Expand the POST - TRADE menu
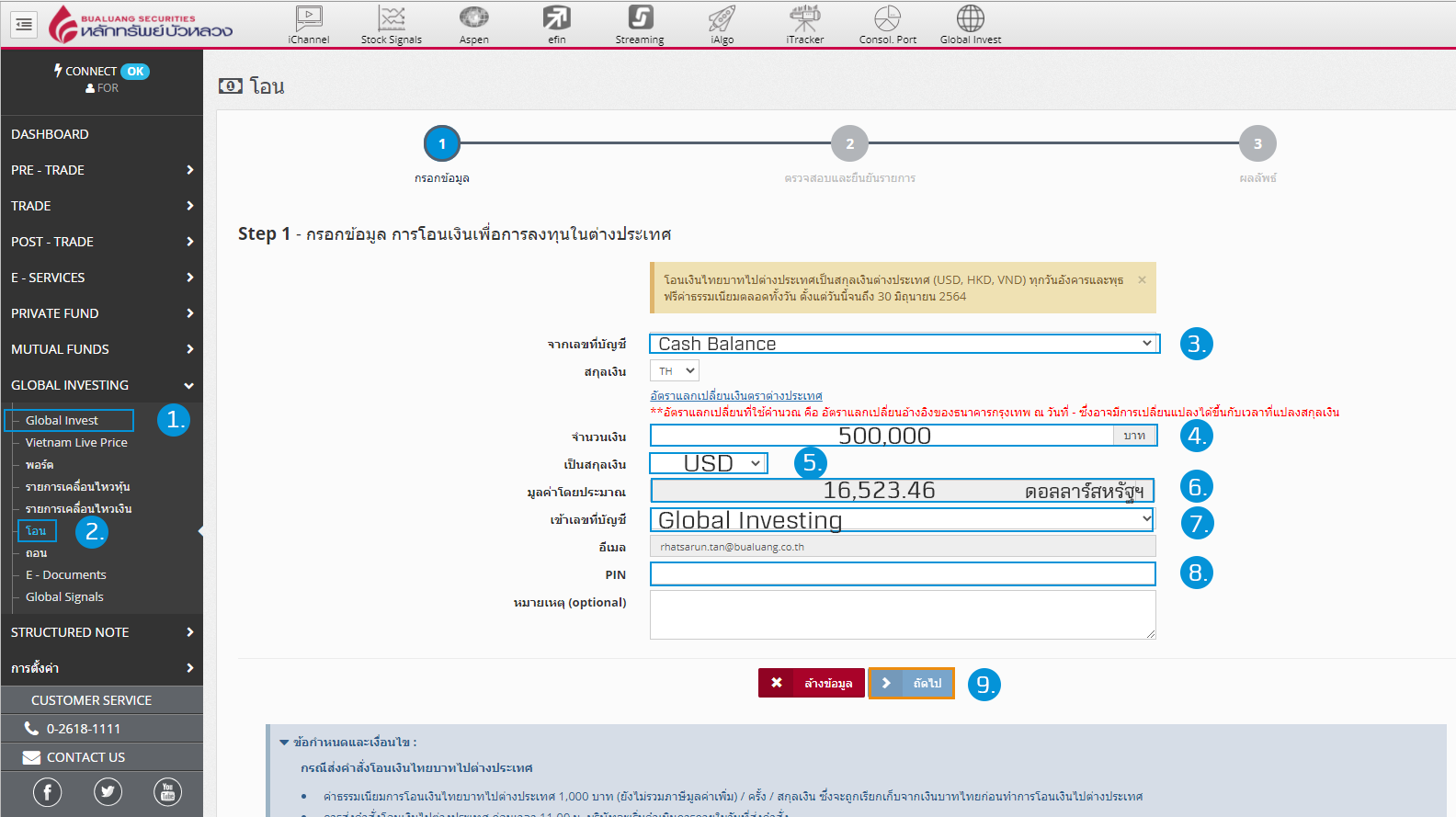 (101, 242)
